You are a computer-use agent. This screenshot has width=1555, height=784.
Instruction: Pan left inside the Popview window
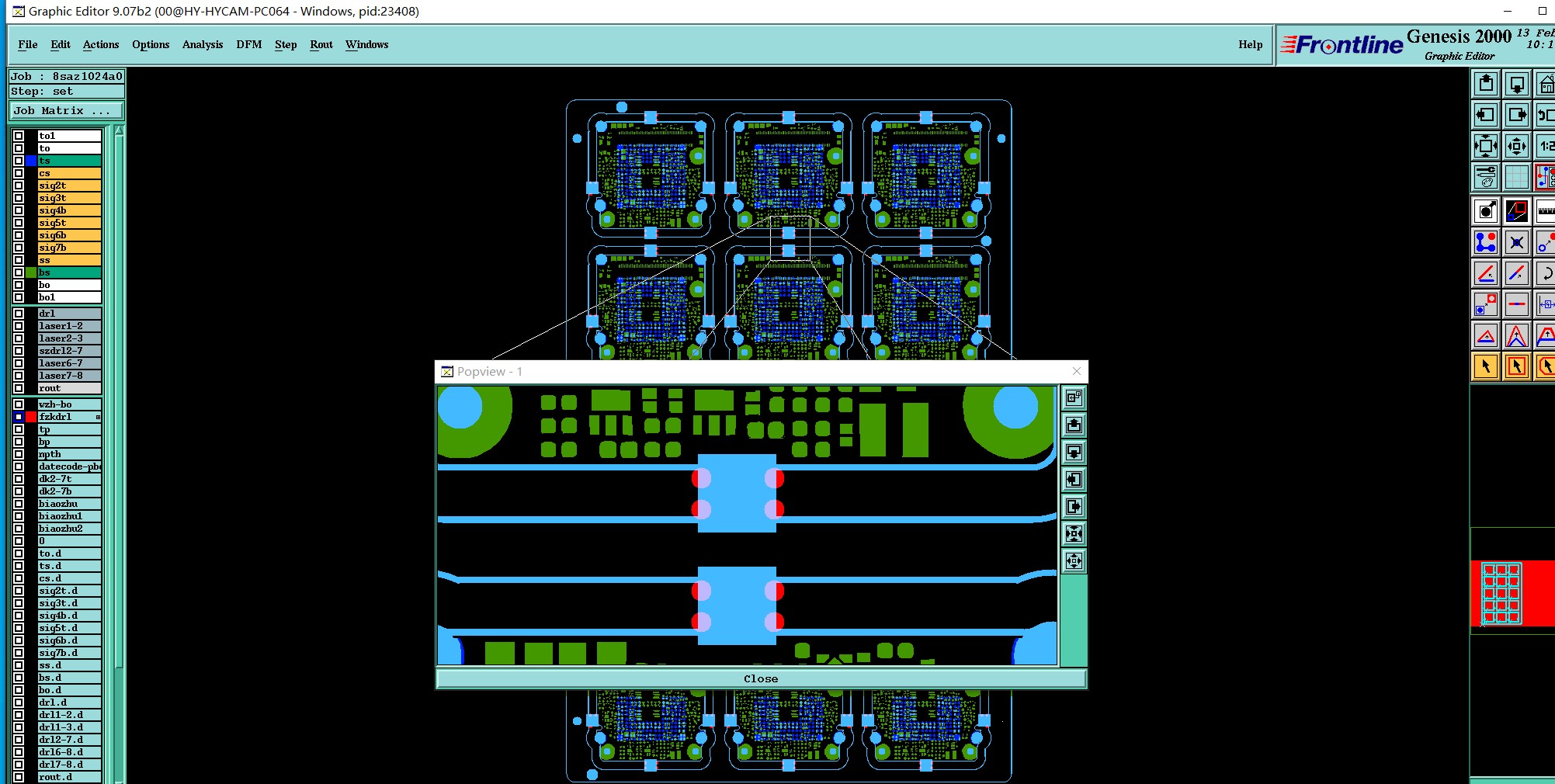[1074, 480]
